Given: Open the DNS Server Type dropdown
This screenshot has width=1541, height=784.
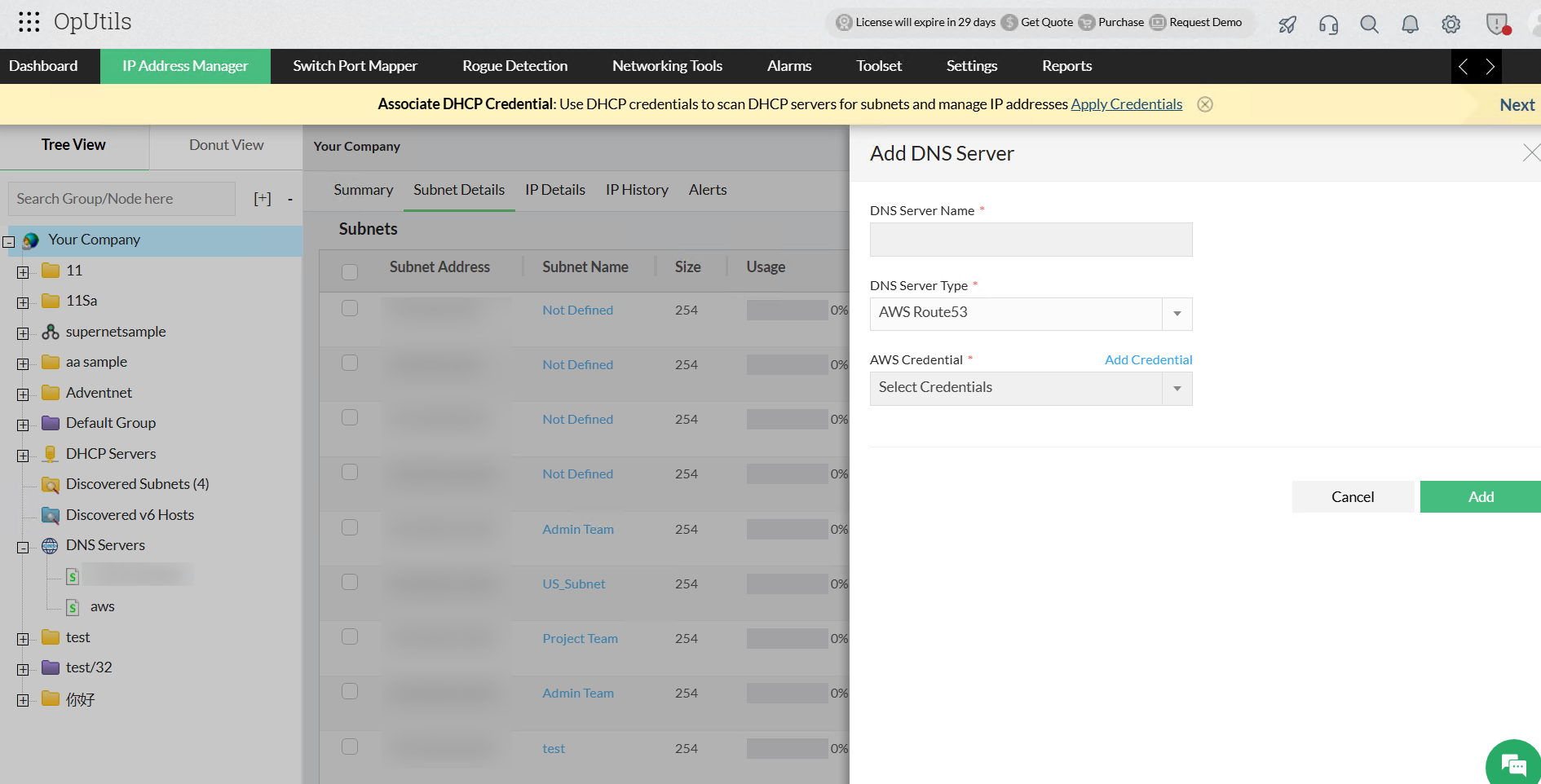Looking at the screenshot, I should click(x=1031, y=314).
